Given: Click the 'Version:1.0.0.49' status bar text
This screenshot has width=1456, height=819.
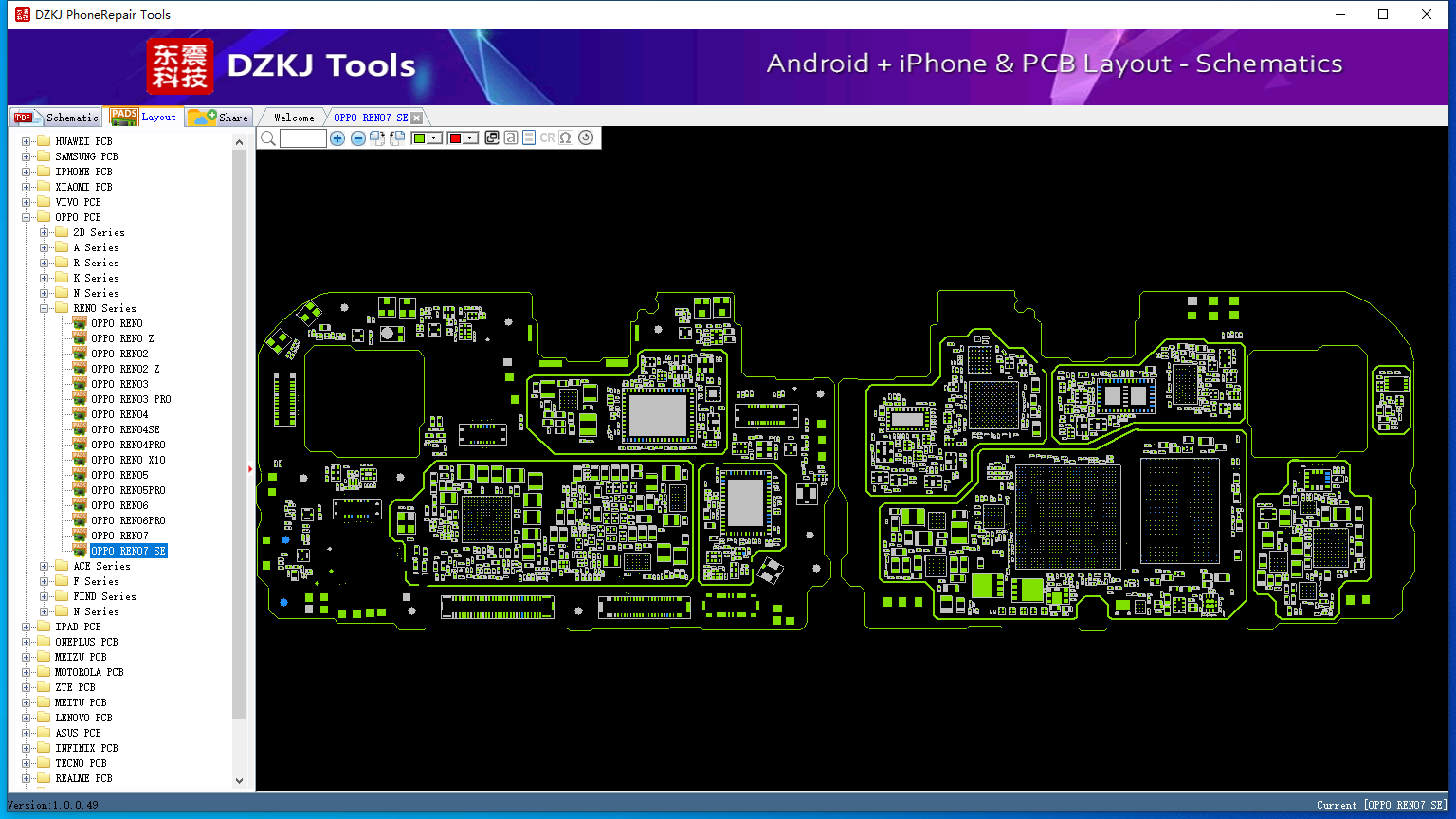Looking at the screenshot, I should [x=53, y=805].
